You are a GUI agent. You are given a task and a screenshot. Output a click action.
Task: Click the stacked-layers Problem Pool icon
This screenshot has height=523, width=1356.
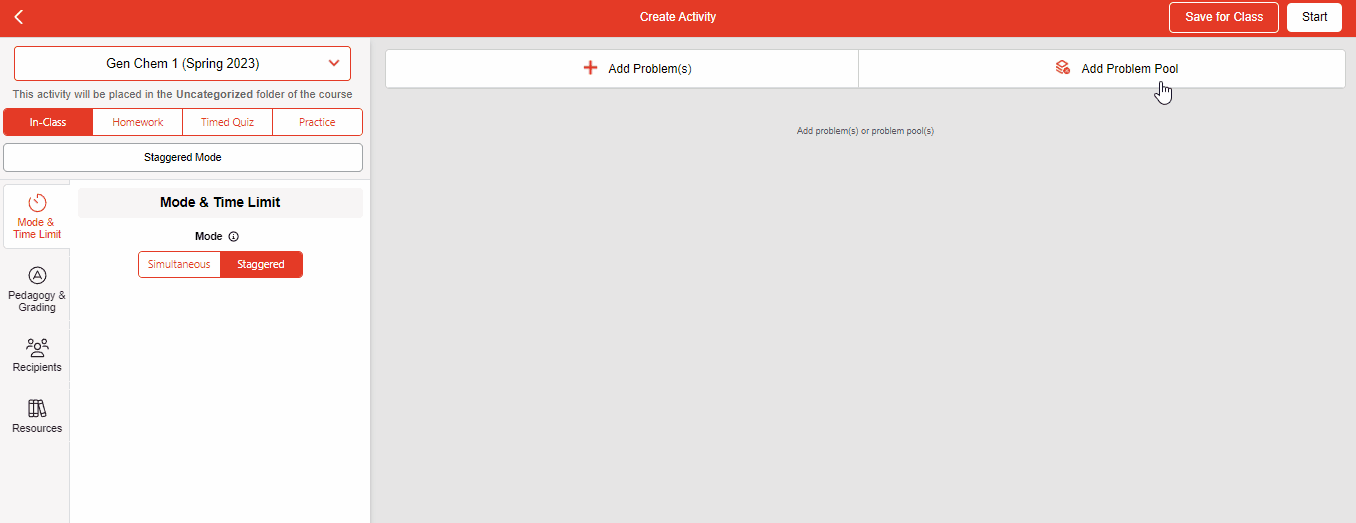click(1062, 68)
